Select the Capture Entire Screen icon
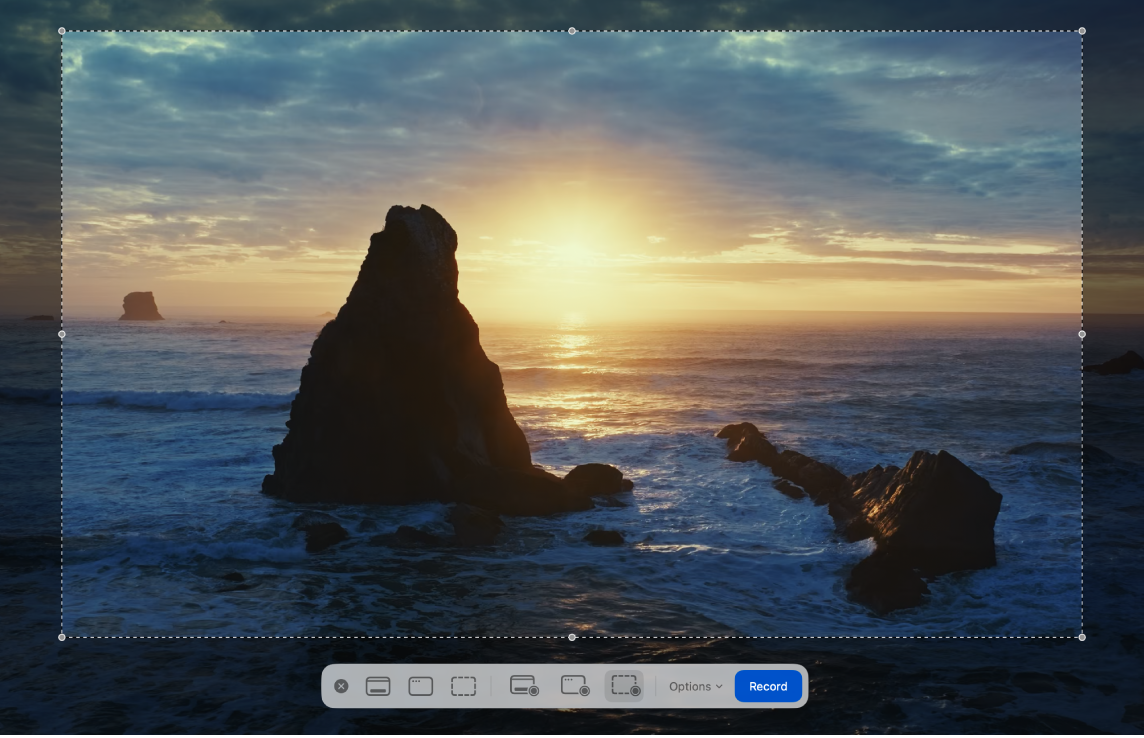This screenshot has height=738, width=1144. point(377,686)
